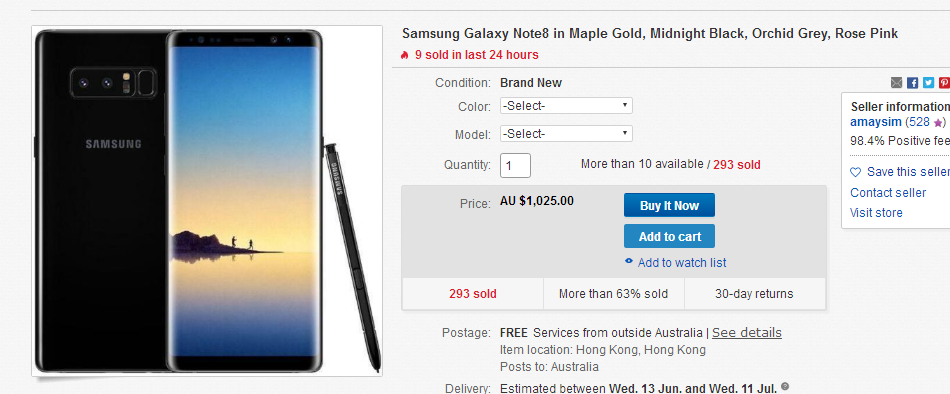Click the 293 sold quantity link
Screen dimensions: 950x394
tap(737, 164)
